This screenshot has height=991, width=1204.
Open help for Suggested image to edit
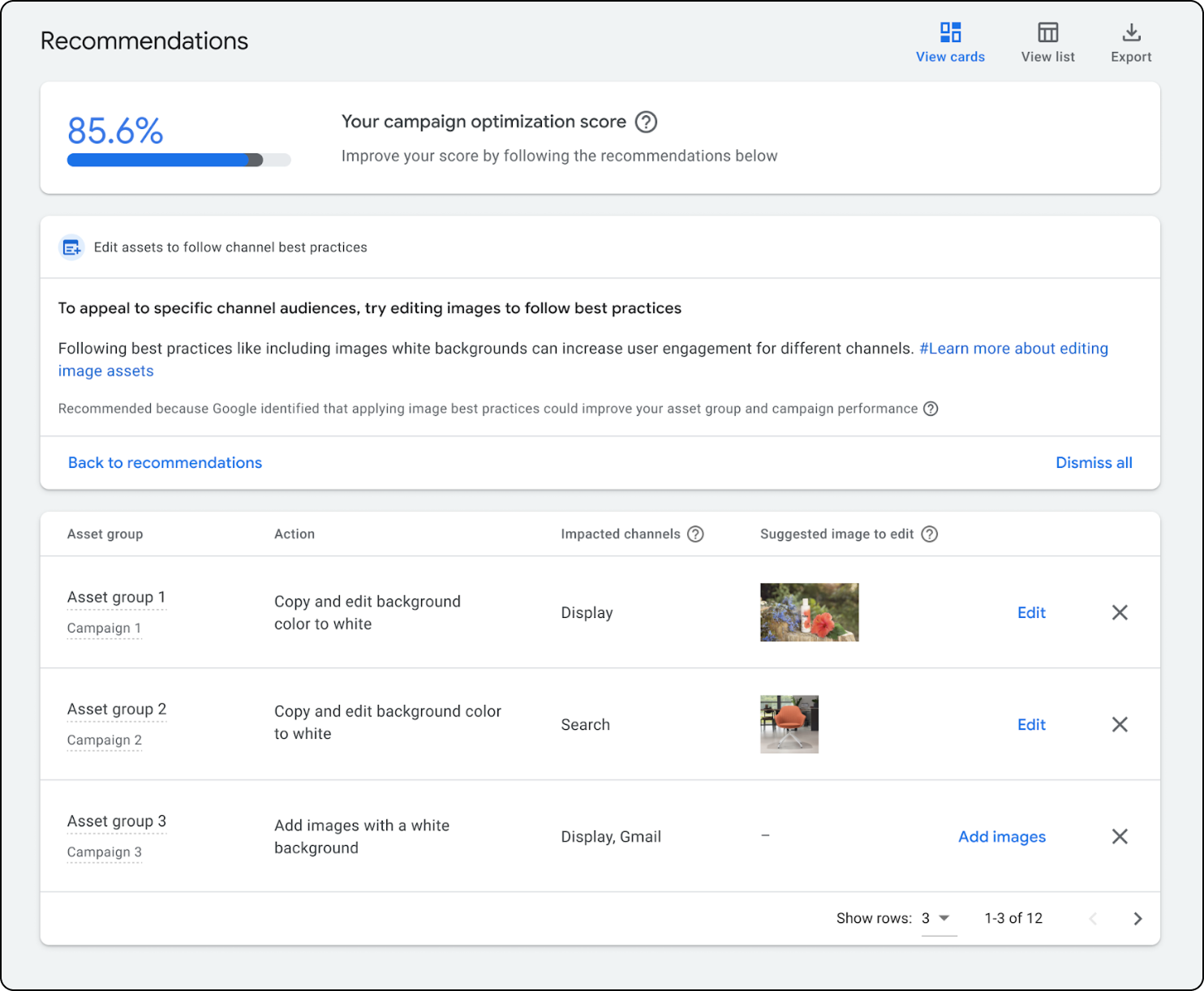tap(930, 534)
